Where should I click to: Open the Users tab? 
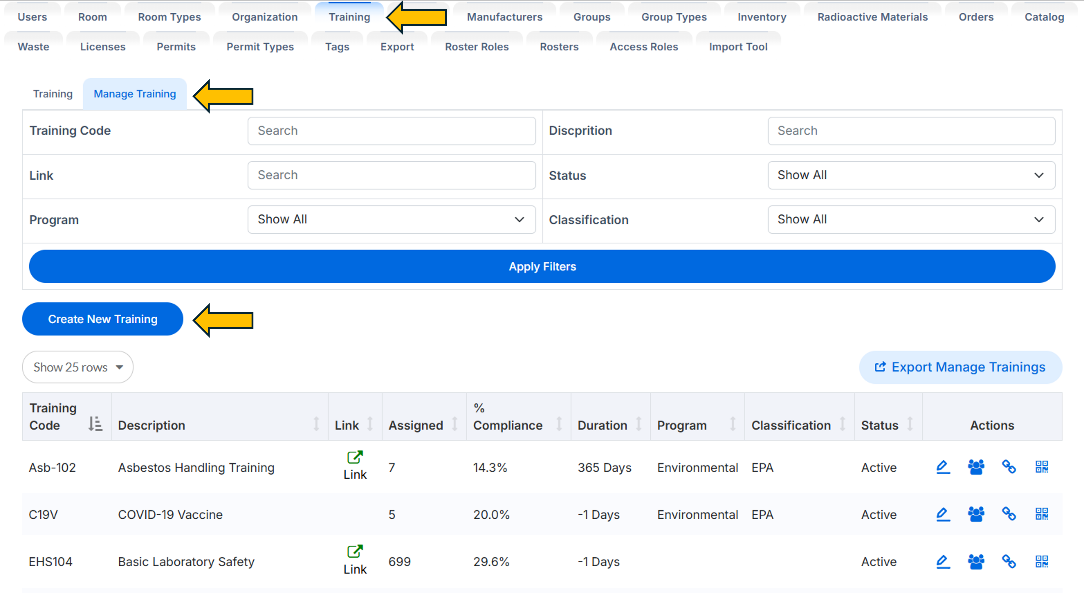(x=32, y=17)
